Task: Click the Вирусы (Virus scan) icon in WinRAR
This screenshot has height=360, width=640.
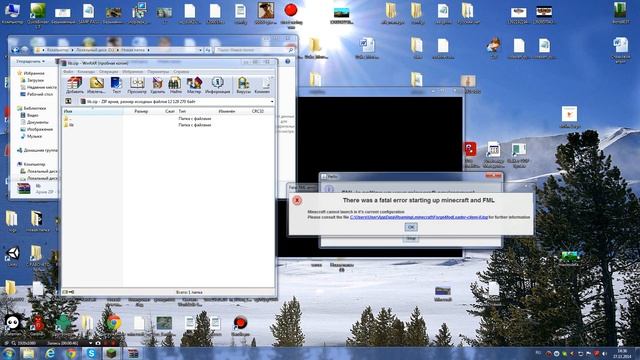Action: (244, 85)
